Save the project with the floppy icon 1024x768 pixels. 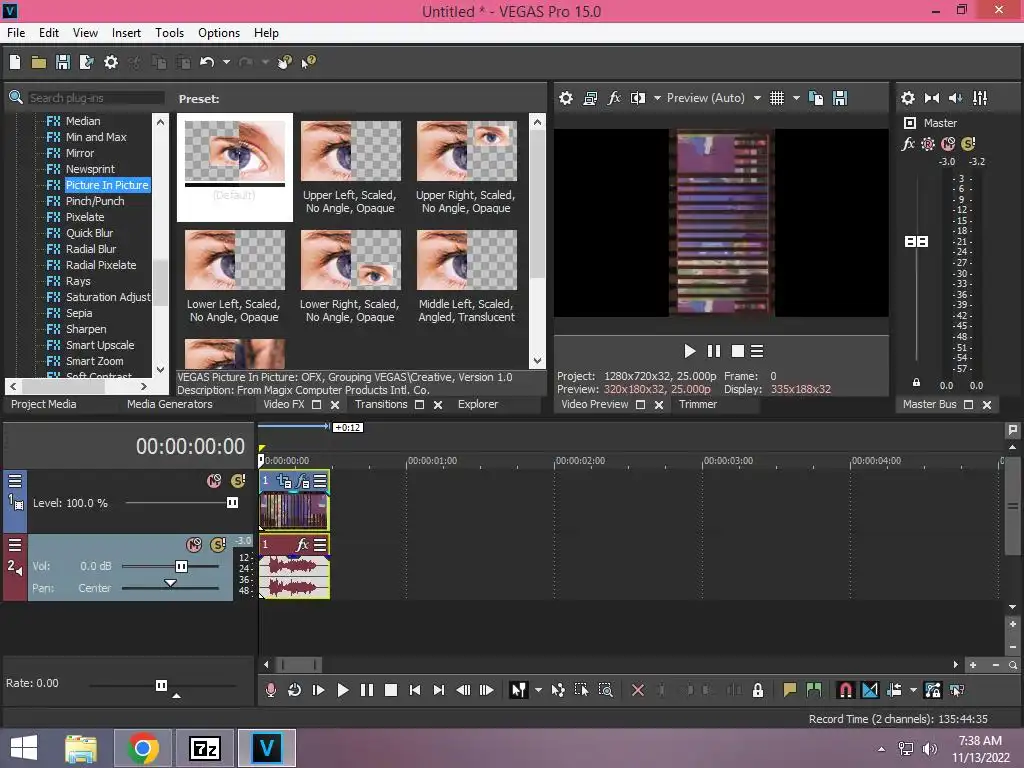pyautogui.click(x=63, y=62)
